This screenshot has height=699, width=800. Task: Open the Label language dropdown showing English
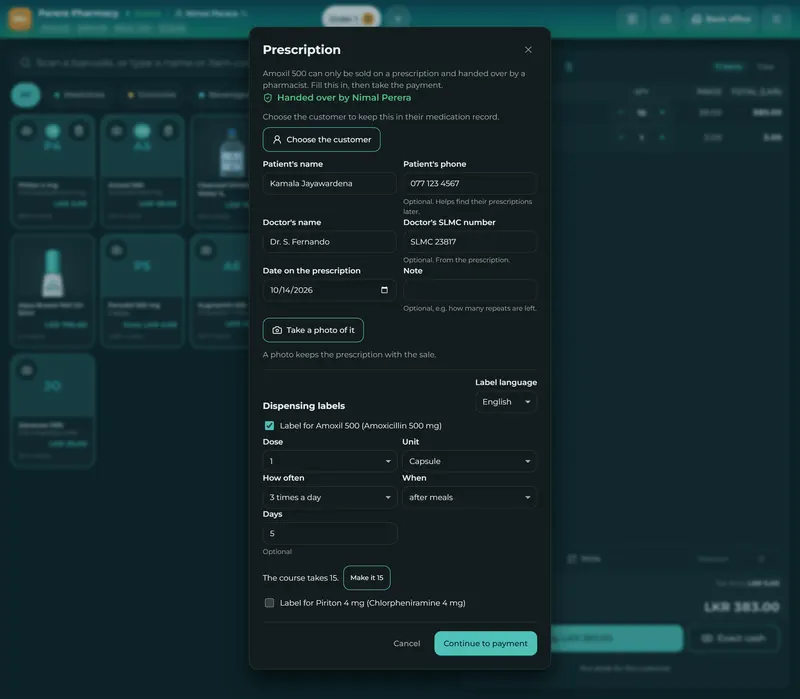pyautogui.click(x=506, y=402)
